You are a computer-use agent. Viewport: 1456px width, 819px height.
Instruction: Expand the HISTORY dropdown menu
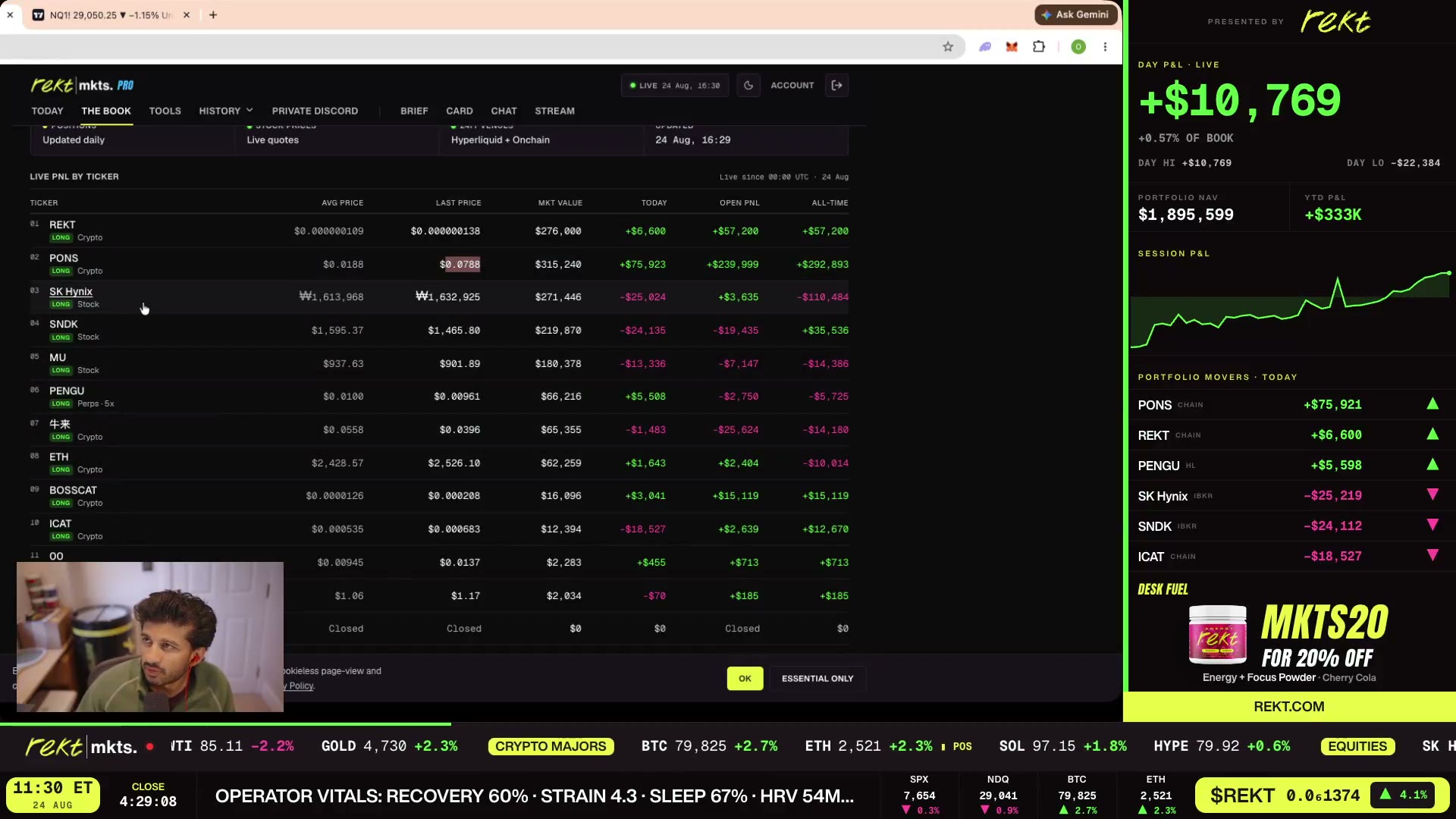tap(226, 111)
